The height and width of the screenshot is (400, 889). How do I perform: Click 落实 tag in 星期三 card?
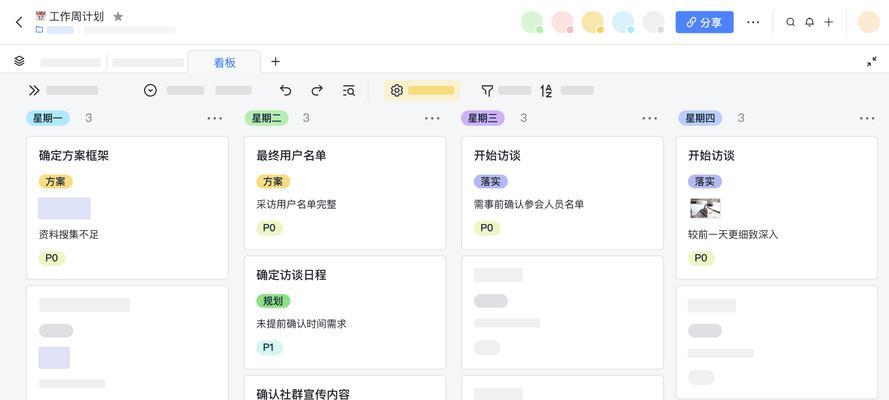tap(490, 181)
